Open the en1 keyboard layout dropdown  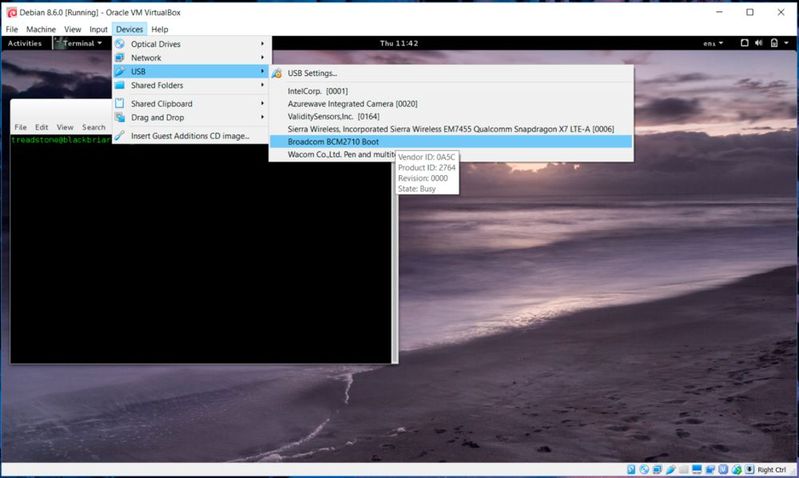[x=713, y=43]
